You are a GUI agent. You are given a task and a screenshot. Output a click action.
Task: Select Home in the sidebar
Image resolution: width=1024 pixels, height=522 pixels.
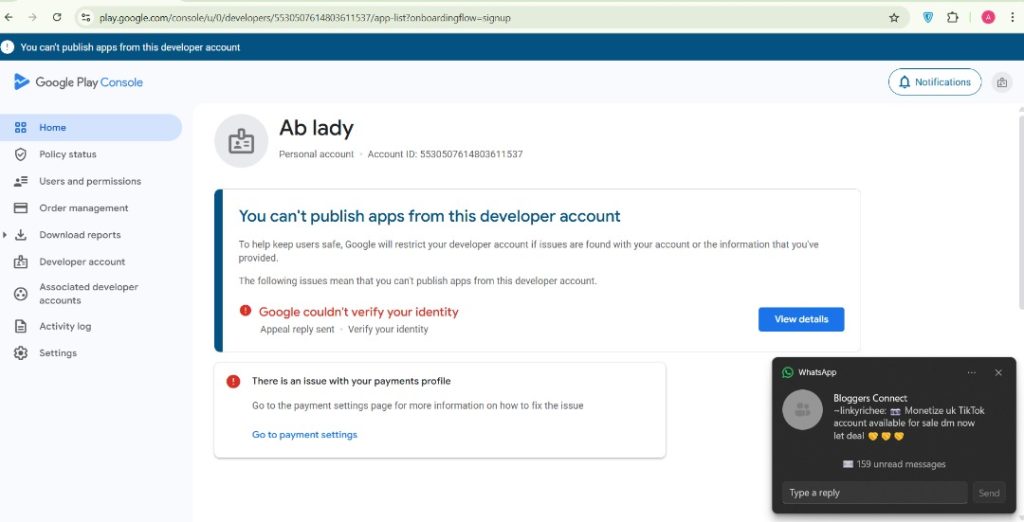tap(52, 127)
